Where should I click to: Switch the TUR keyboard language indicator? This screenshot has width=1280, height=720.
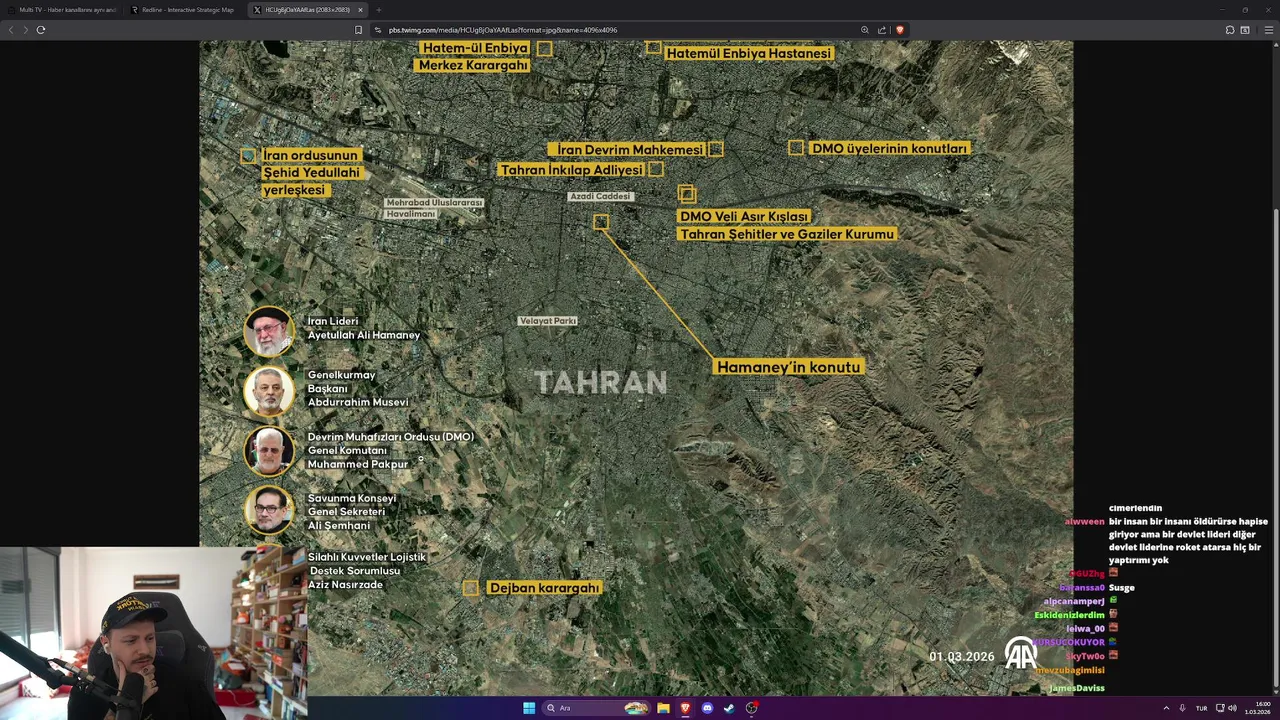[1201, 708]
